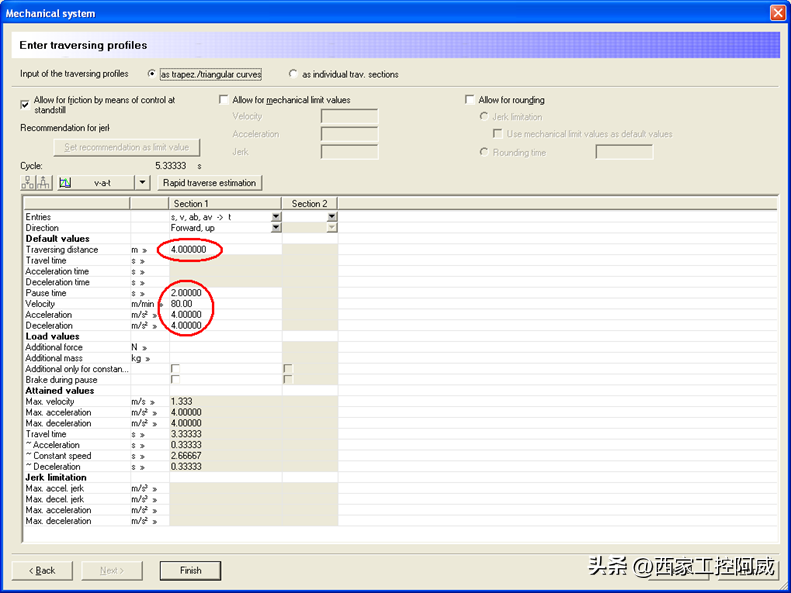The image size is (791, 593).
Task: Click the v-a-t diagram button
Action: 94,183
